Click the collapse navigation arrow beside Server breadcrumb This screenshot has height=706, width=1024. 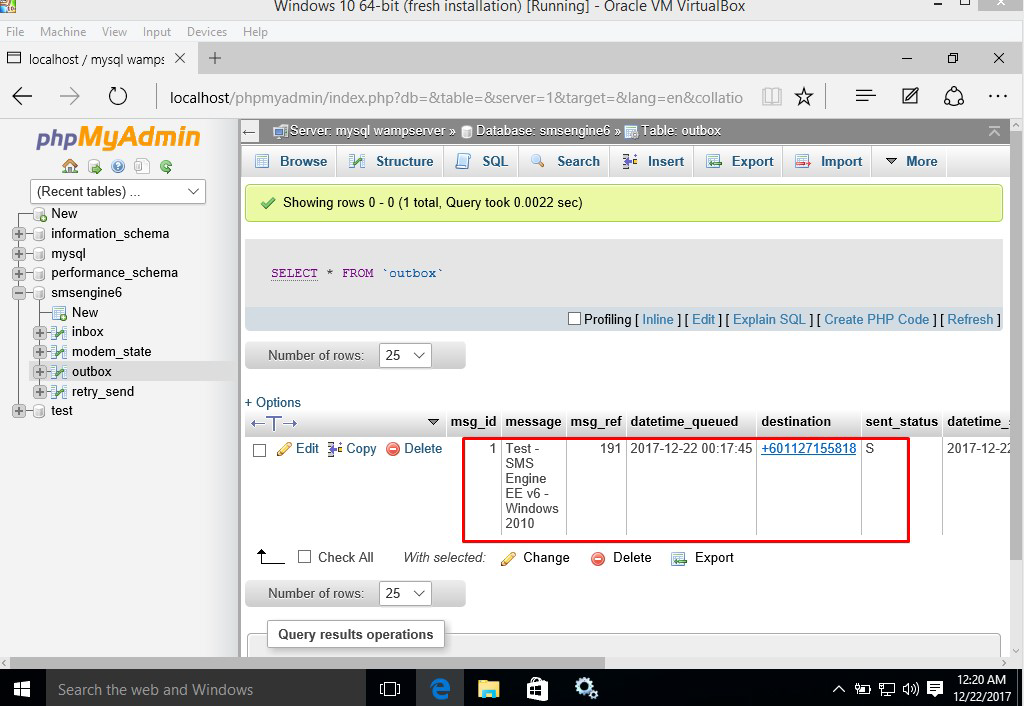(250, 131)
